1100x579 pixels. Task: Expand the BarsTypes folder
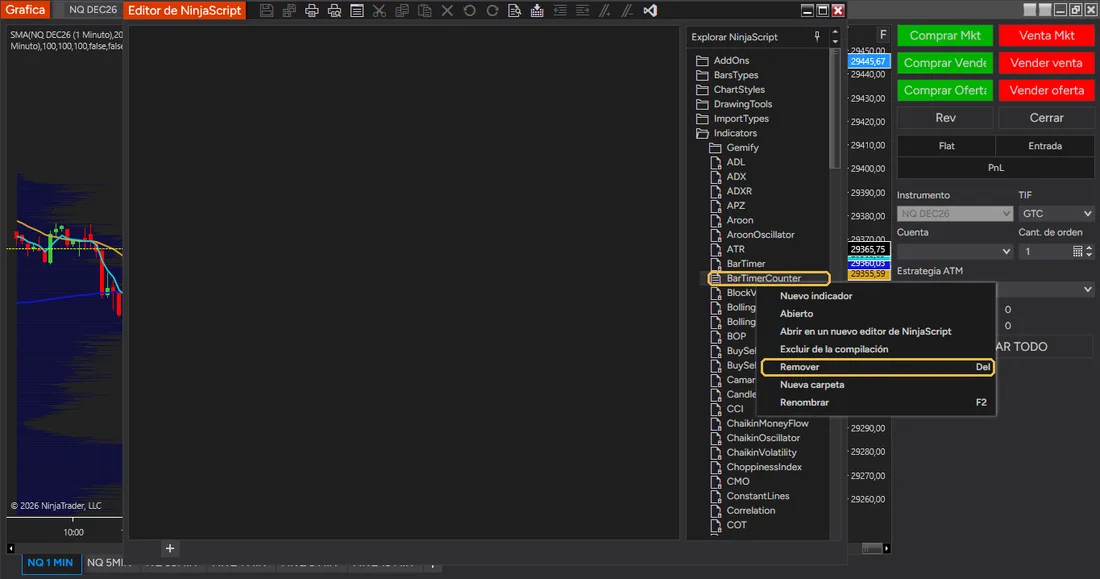click(727, 75)
